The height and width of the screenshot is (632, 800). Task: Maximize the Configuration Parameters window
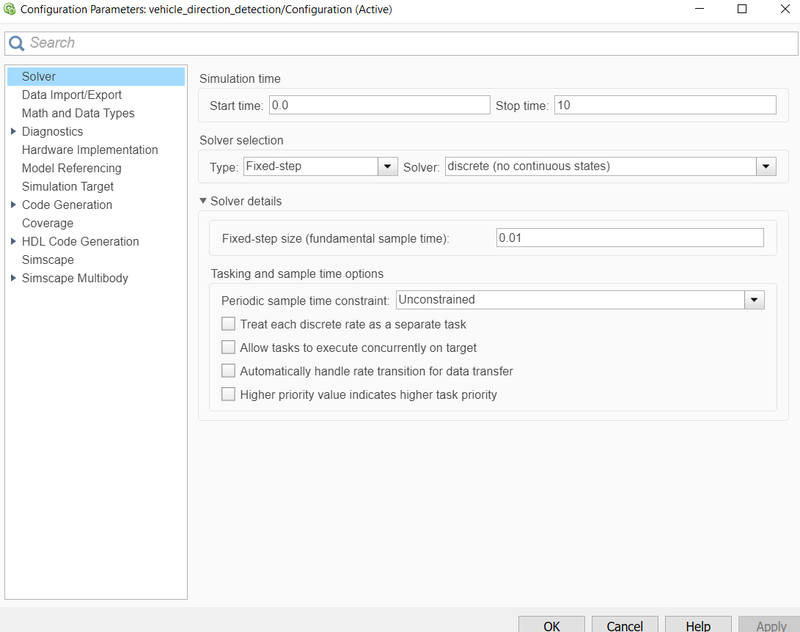click(742, 9)
